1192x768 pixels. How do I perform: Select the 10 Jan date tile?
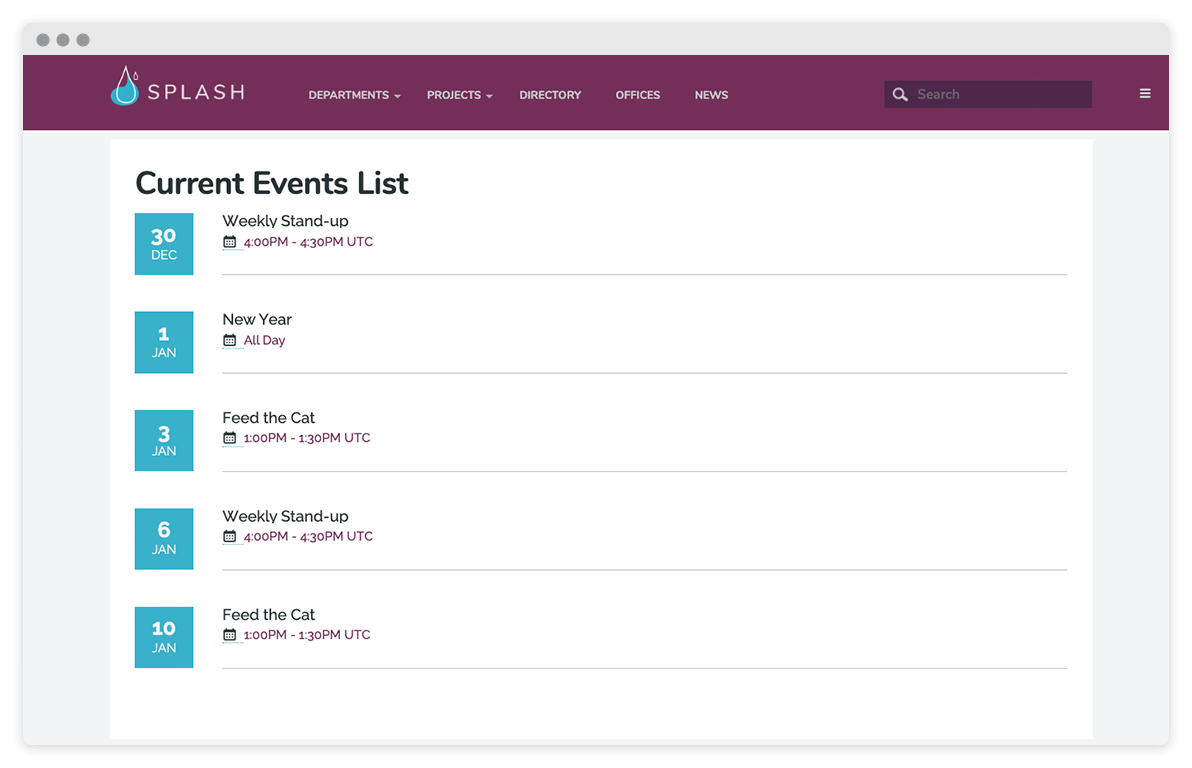(x=164, y=637)
